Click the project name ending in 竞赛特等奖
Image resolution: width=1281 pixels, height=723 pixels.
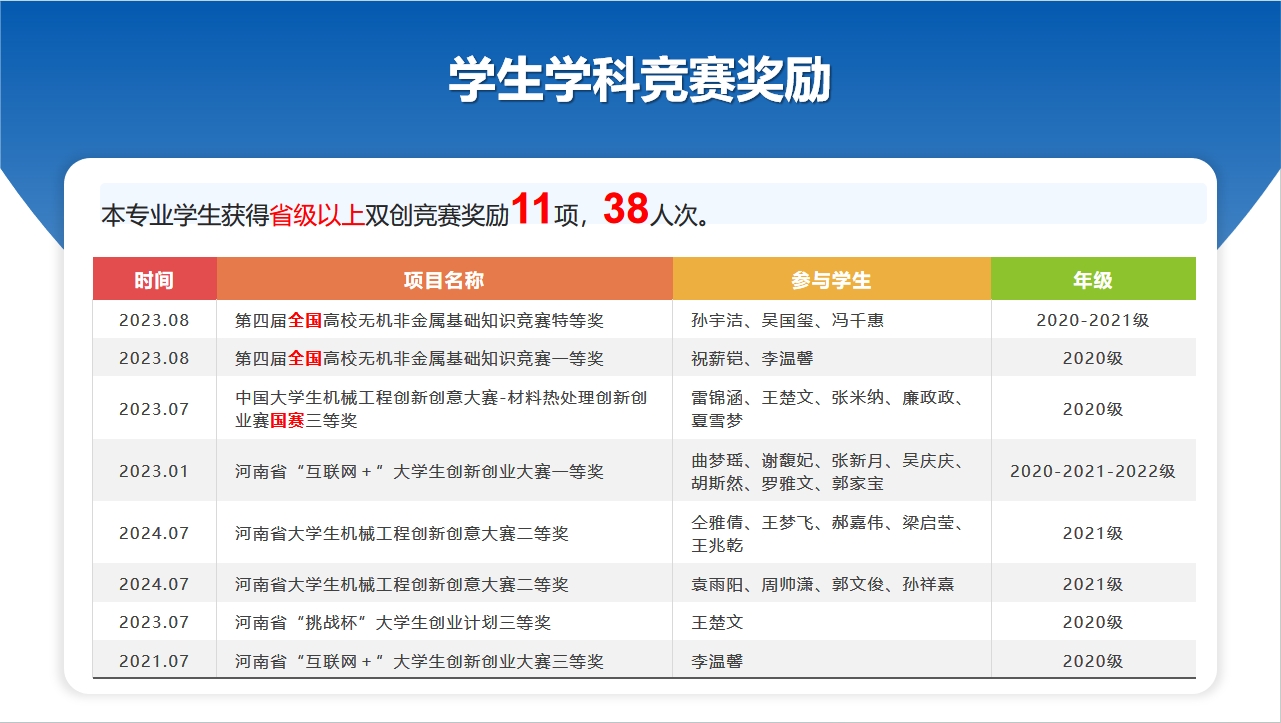tap(419, 320)
